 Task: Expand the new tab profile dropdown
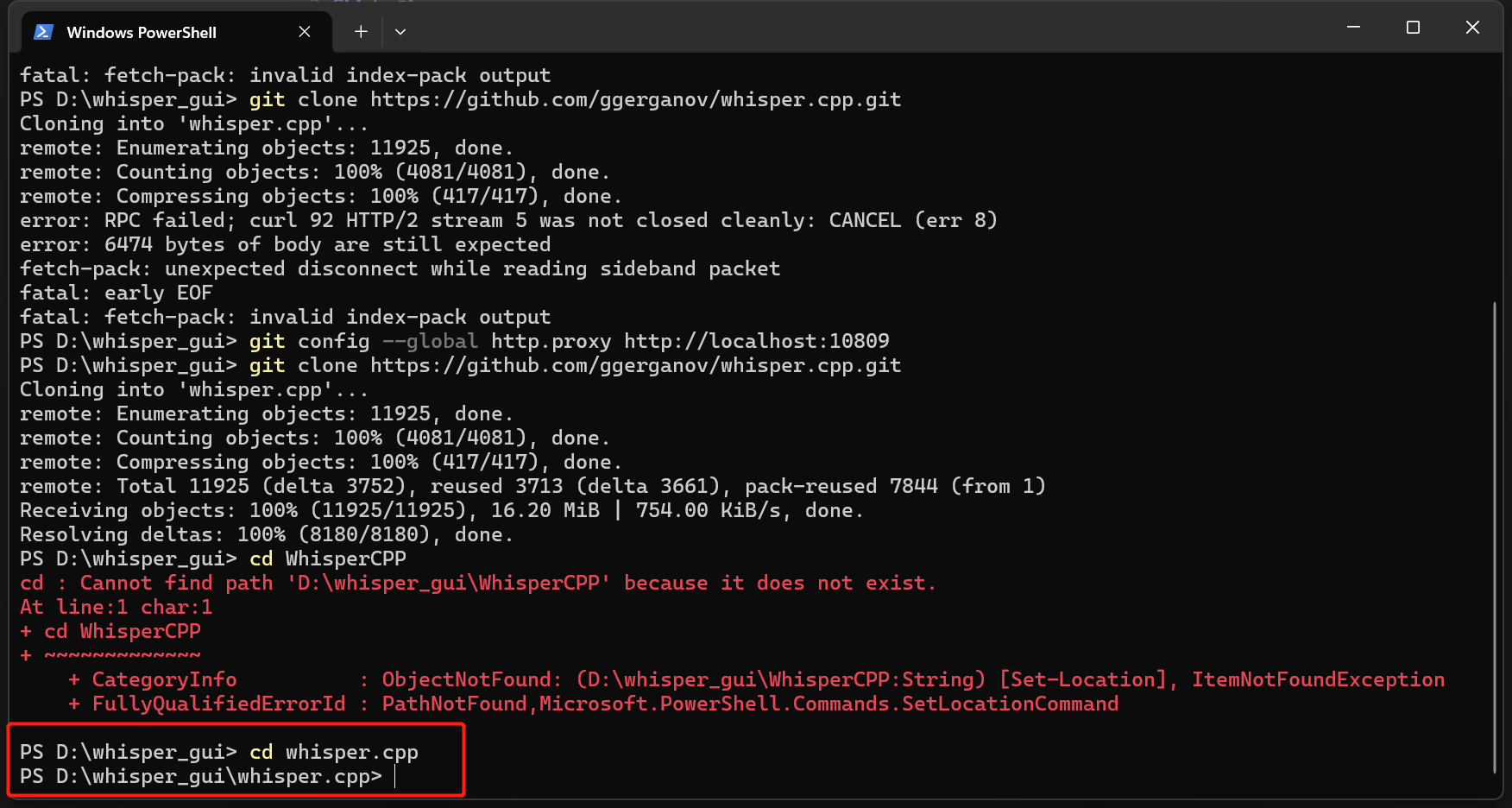click(x=400, y=32)
